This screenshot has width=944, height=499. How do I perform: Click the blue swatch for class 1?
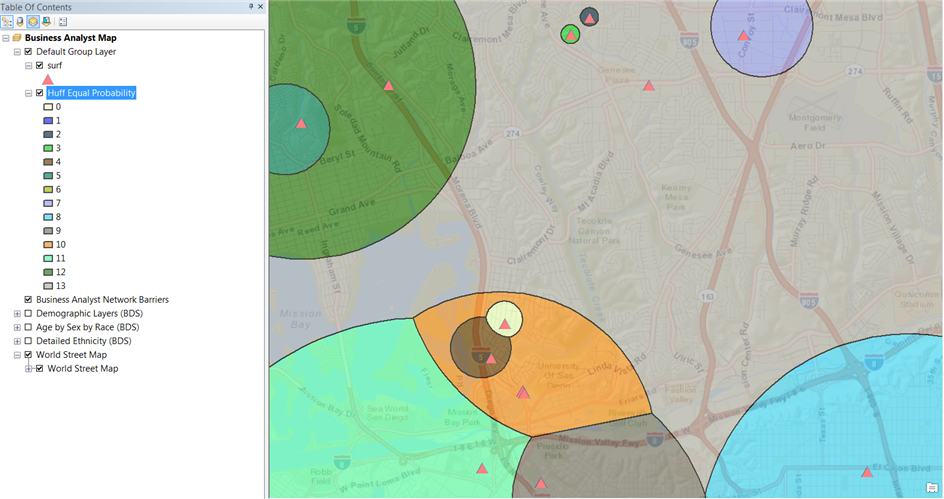[48, 121]
